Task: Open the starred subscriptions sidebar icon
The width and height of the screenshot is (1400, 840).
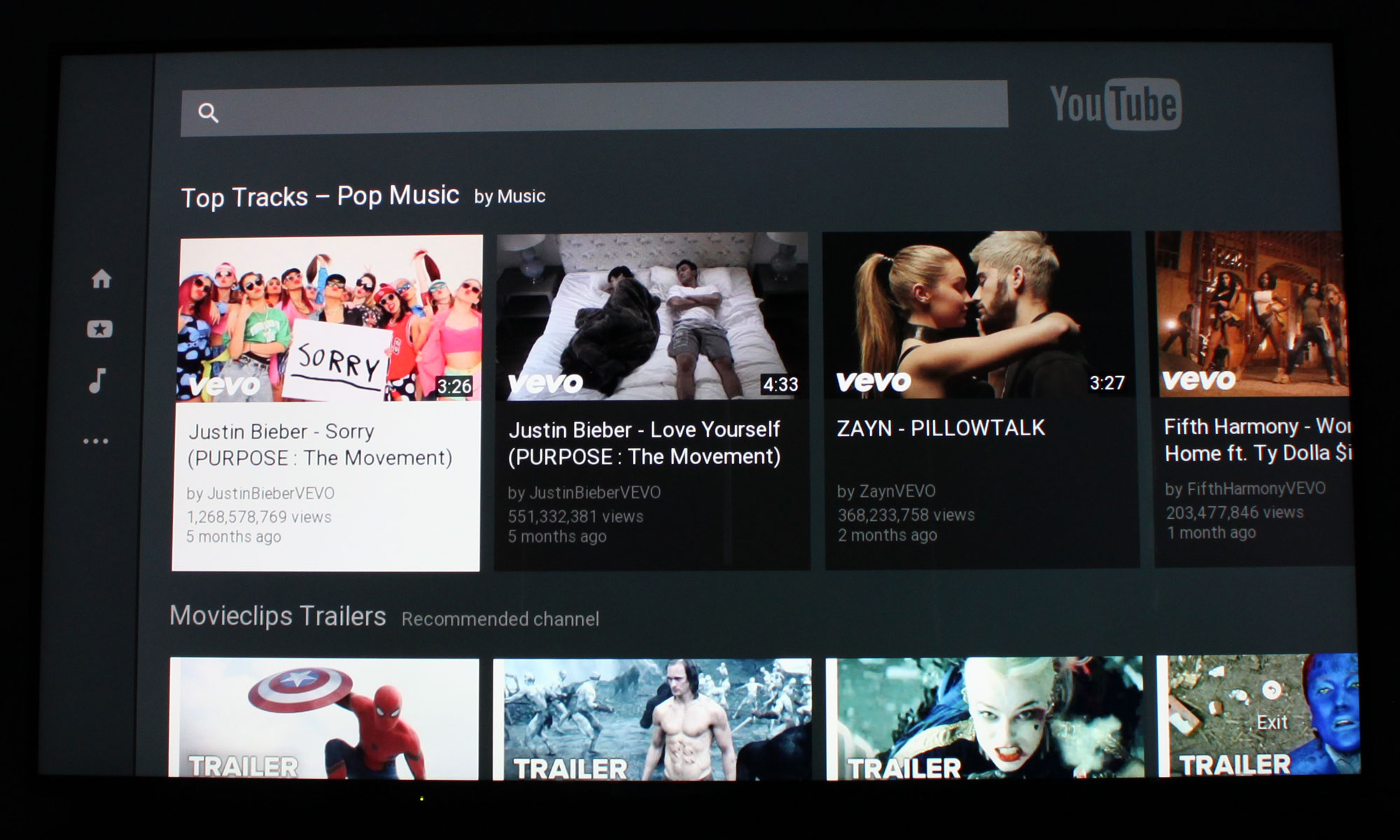Action: coord(99,329)
